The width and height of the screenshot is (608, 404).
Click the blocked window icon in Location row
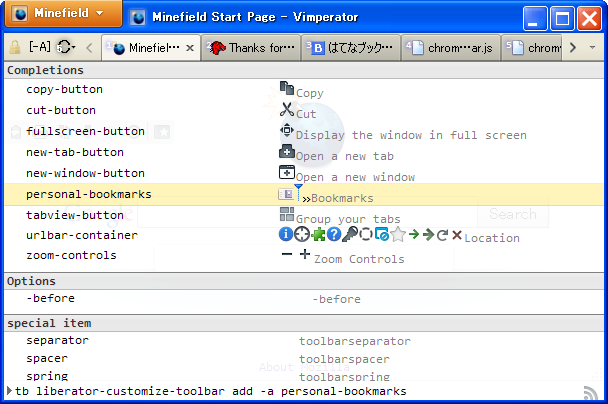pos(382,234)
